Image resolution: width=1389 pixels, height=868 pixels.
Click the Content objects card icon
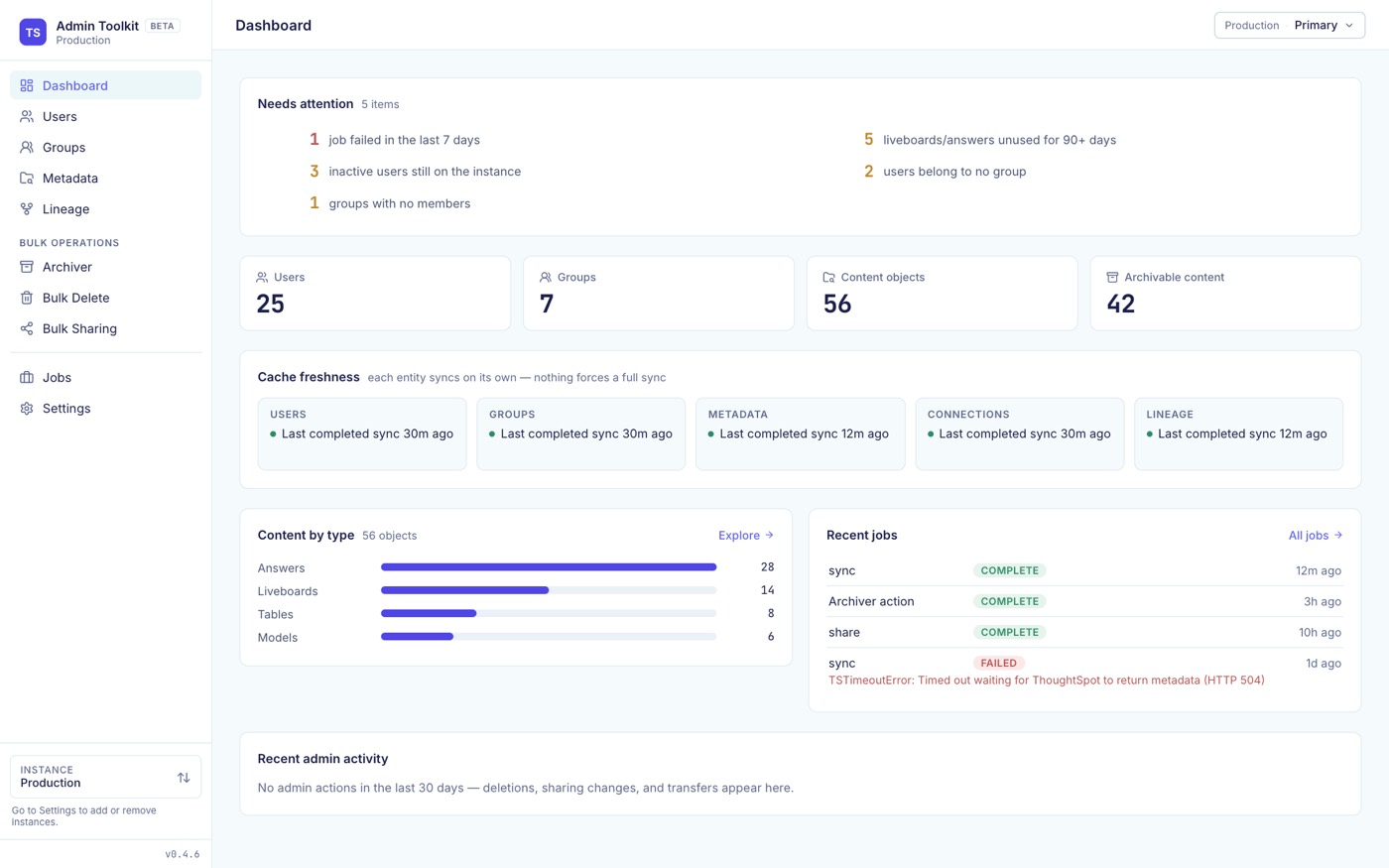coord(829,277)
